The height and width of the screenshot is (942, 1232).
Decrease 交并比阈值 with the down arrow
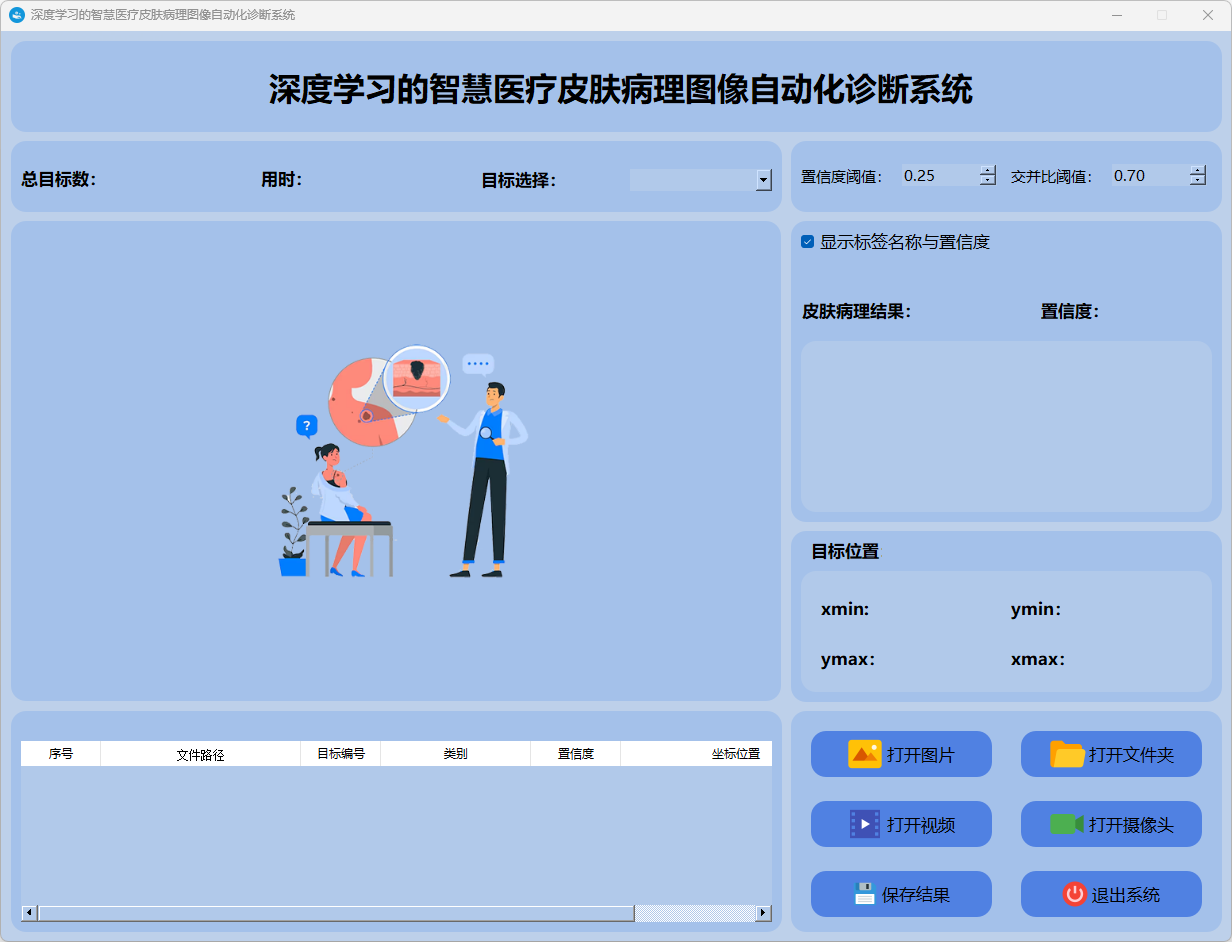1198,181
